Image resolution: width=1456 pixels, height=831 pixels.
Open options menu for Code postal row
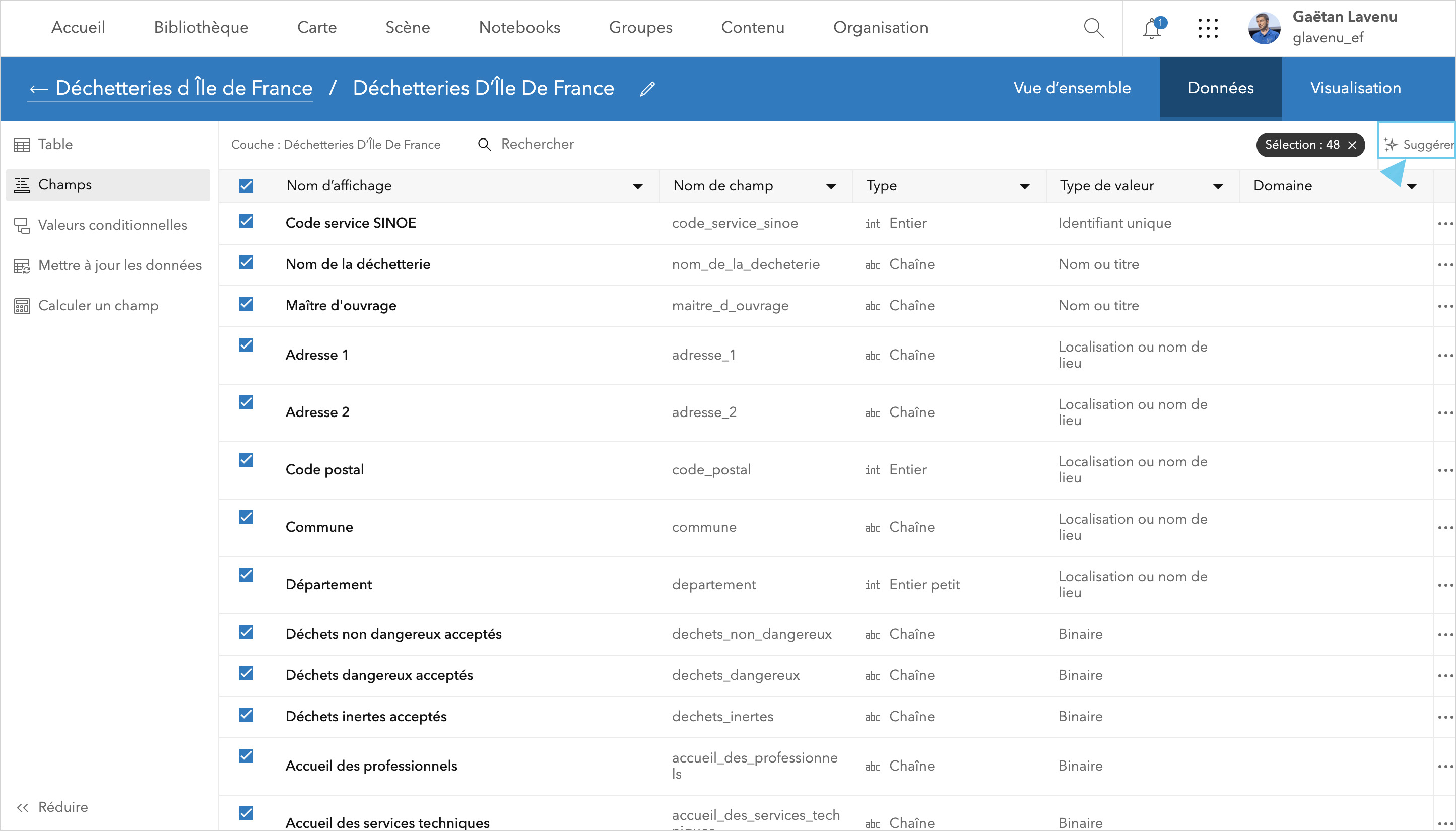tap(1445, 470)
